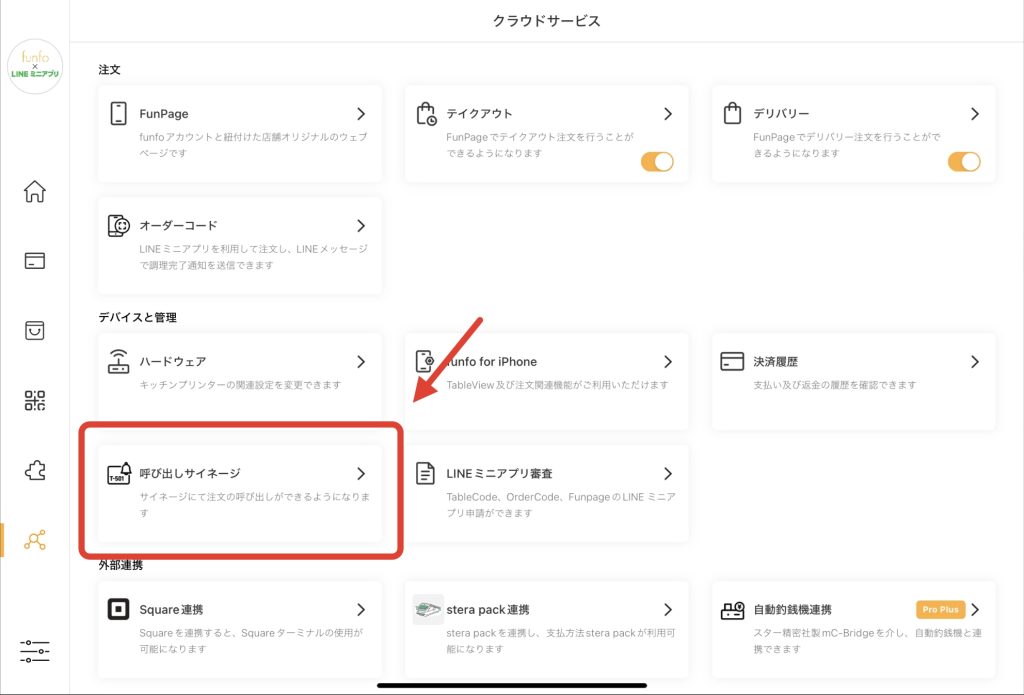Open the QR code icon in sidebar
Viewport: 1024px width, 695px height.
[35, 400]
